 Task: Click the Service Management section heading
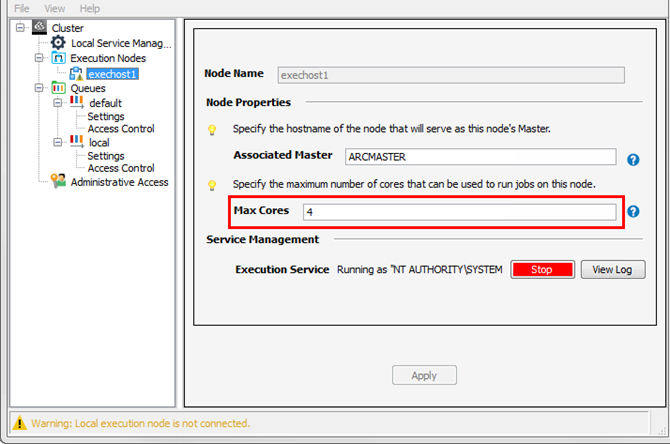tap(262, 239)
